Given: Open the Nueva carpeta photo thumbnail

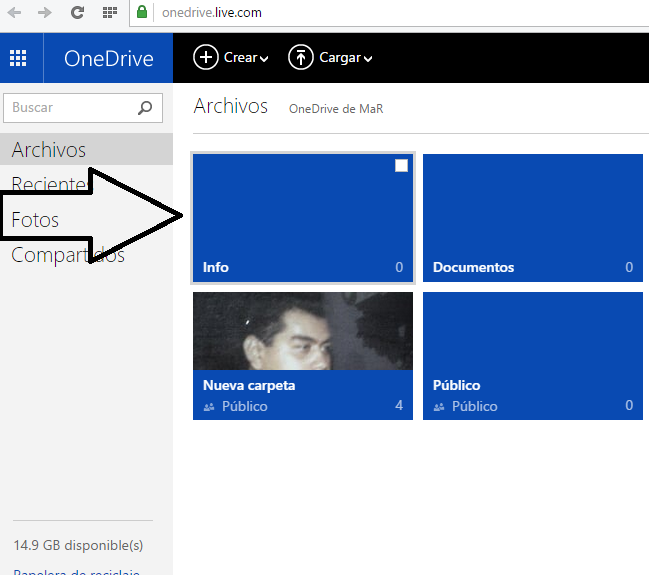Looking at the screenshot, I should tap(302, 331).
